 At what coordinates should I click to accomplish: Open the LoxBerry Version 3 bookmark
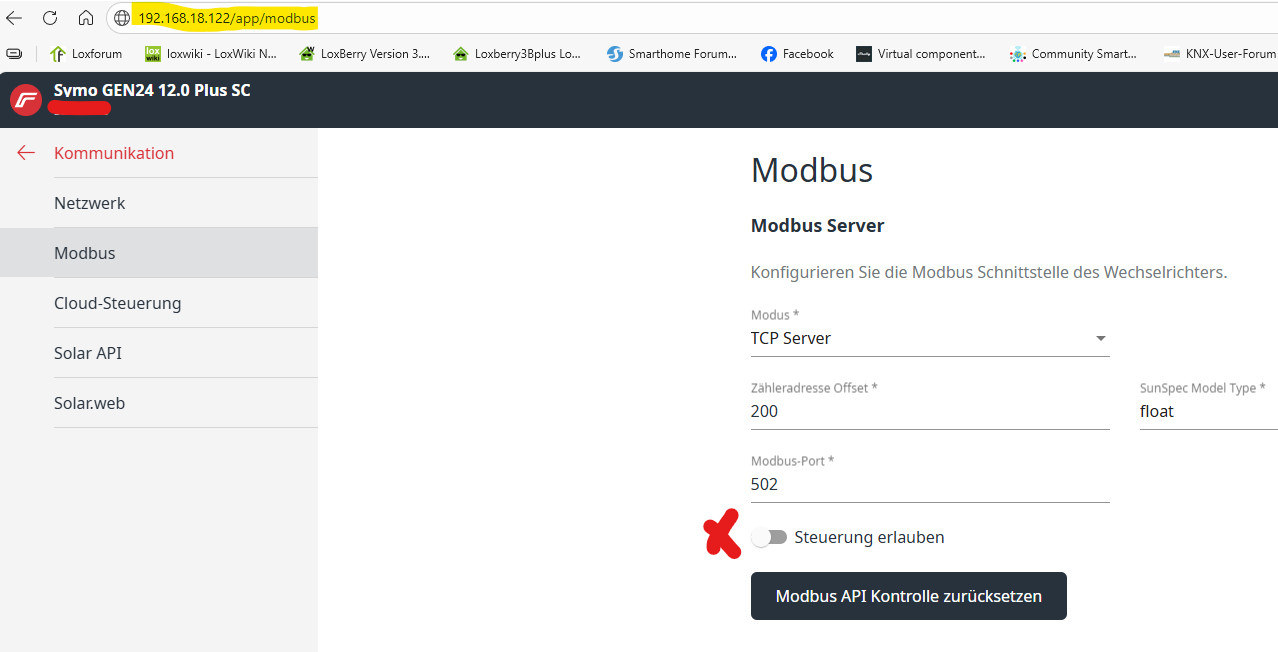coord(365,54)
